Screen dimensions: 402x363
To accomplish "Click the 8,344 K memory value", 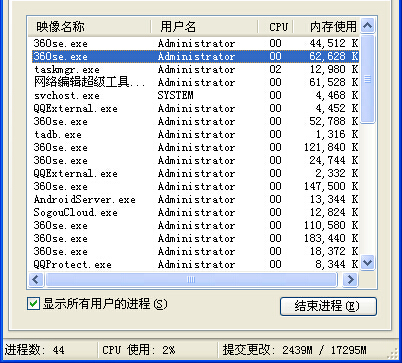I will coord(337,264).
